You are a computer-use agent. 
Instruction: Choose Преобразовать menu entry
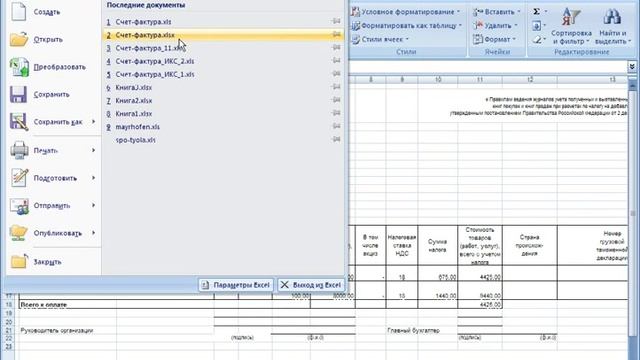(54, 67)
